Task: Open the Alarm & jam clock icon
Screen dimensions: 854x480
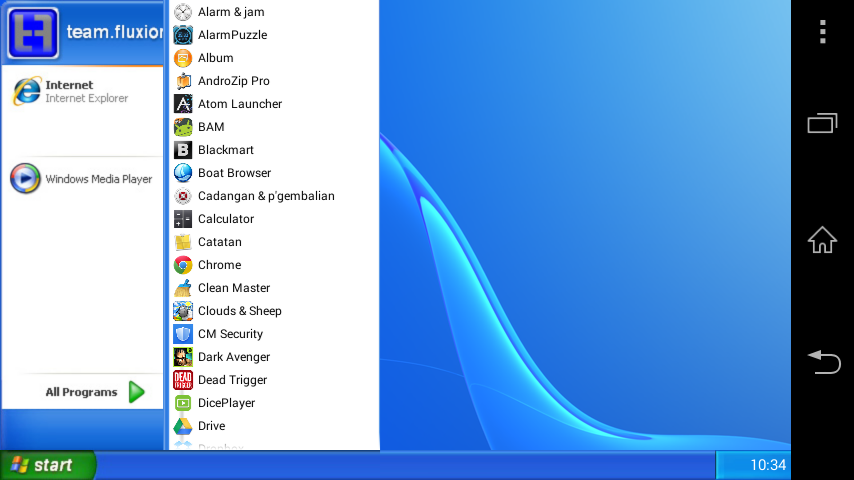Action: (x=183, y=12)
